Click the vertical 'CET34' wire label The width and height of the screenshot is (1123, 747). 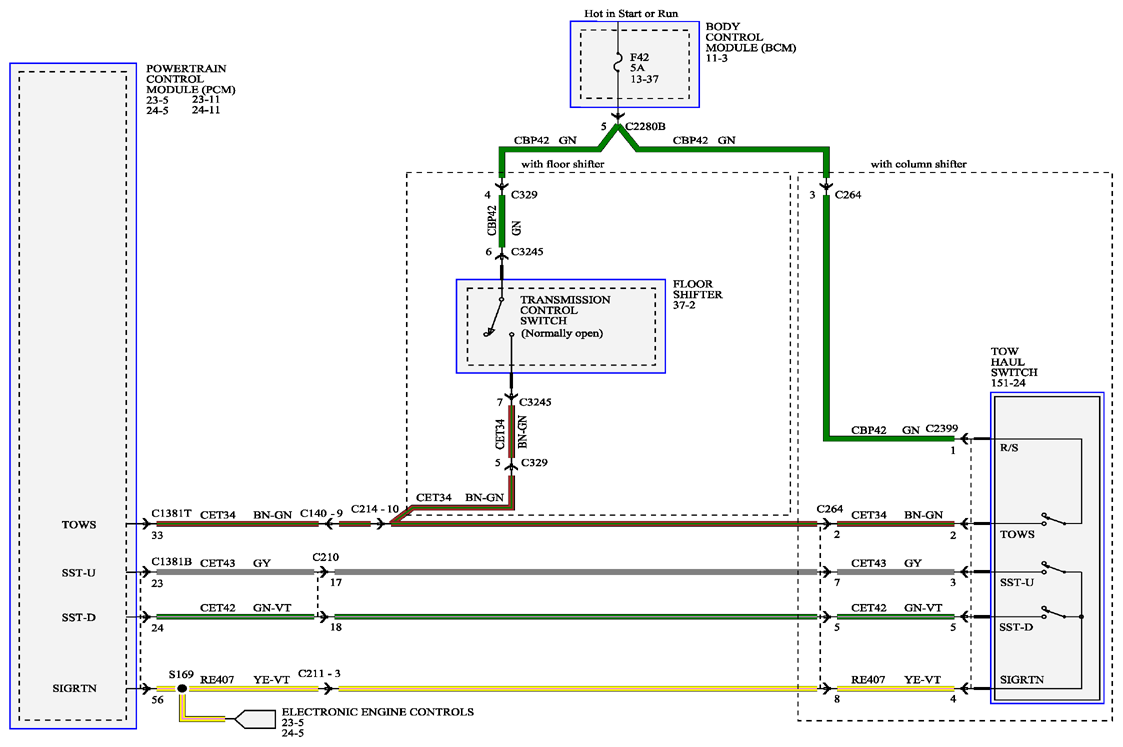point(500,433)
